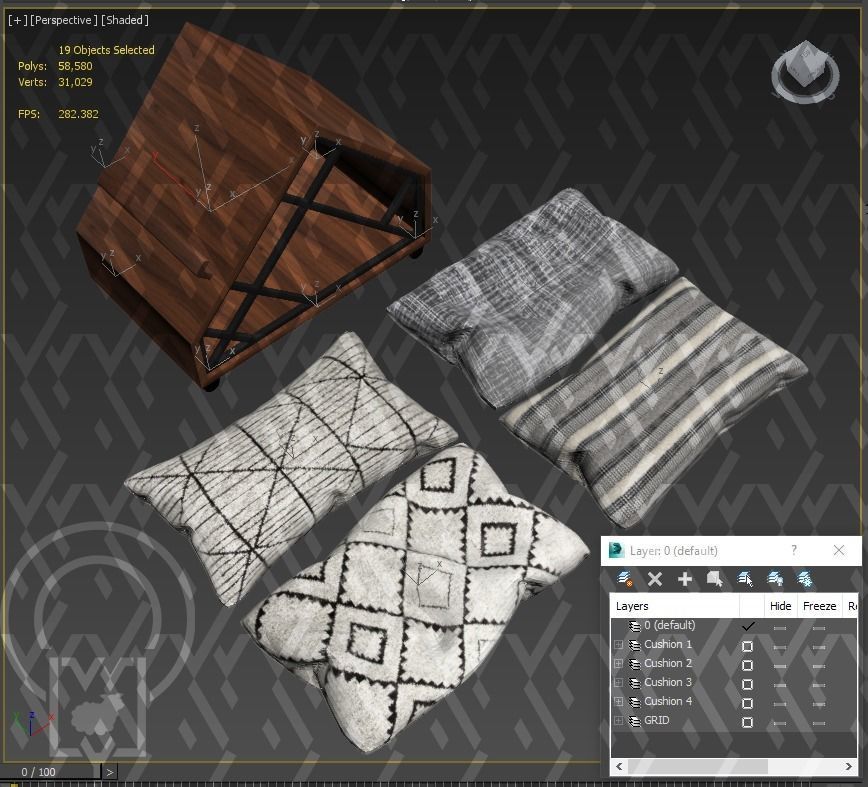Click the Layers column header
This screenshot has height=787, width=868.
click(675, 606)
